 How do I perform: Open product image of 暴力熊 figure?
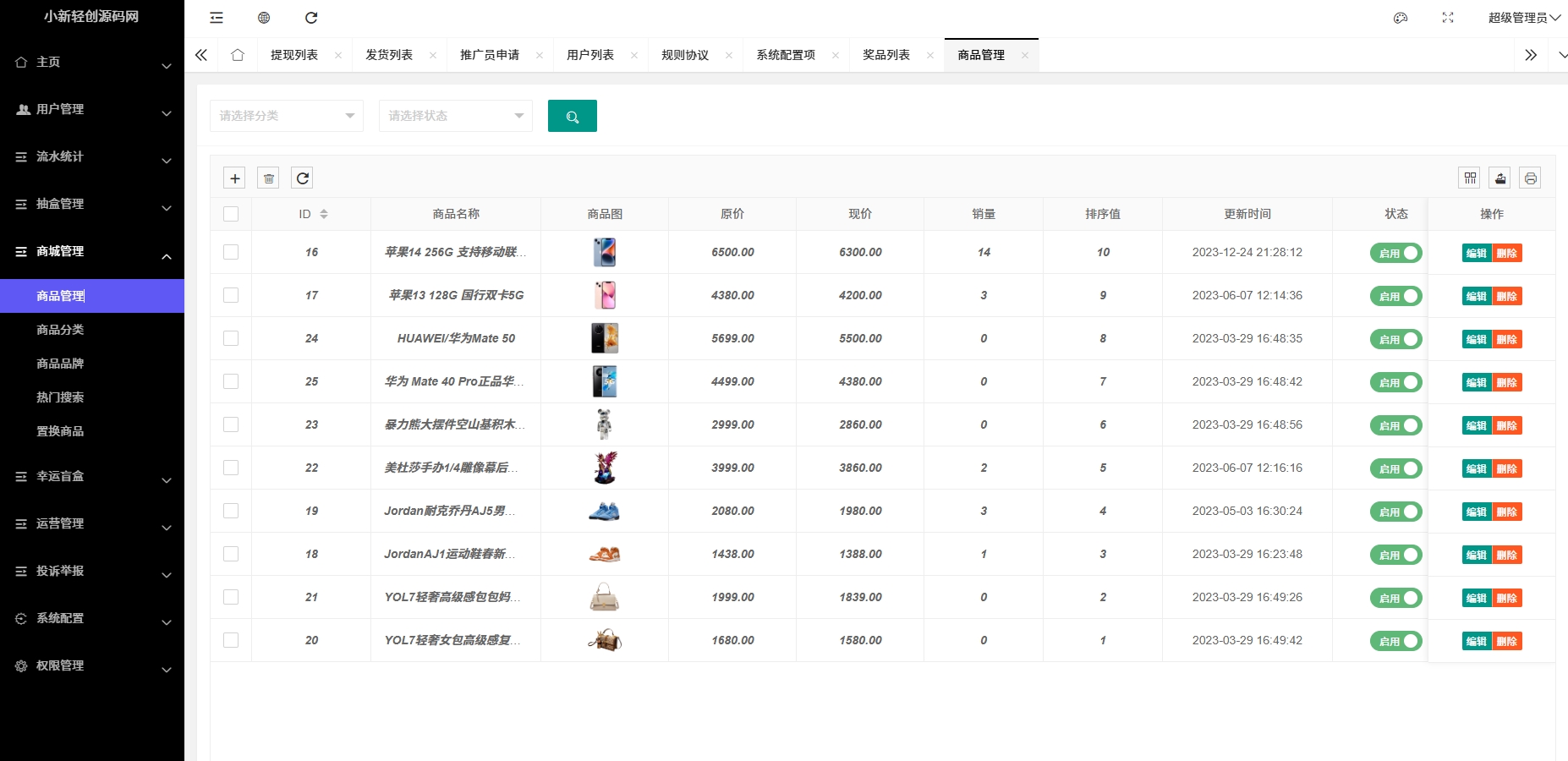[605, 424]
